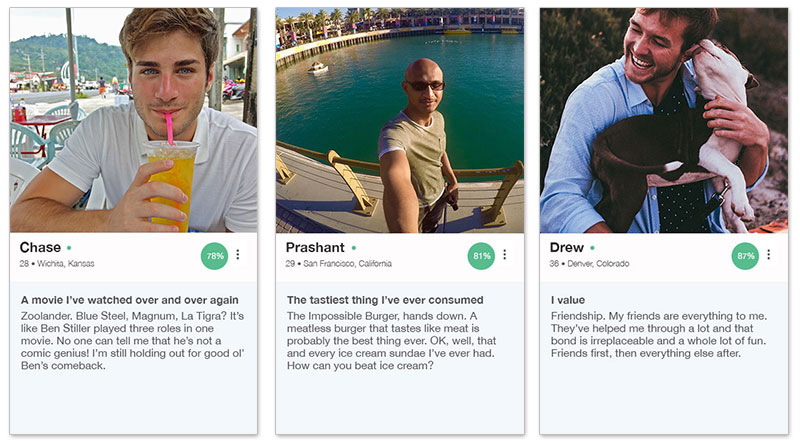
Task: Click the green online dot beside Drew
Action: click(x=592, y=248)
